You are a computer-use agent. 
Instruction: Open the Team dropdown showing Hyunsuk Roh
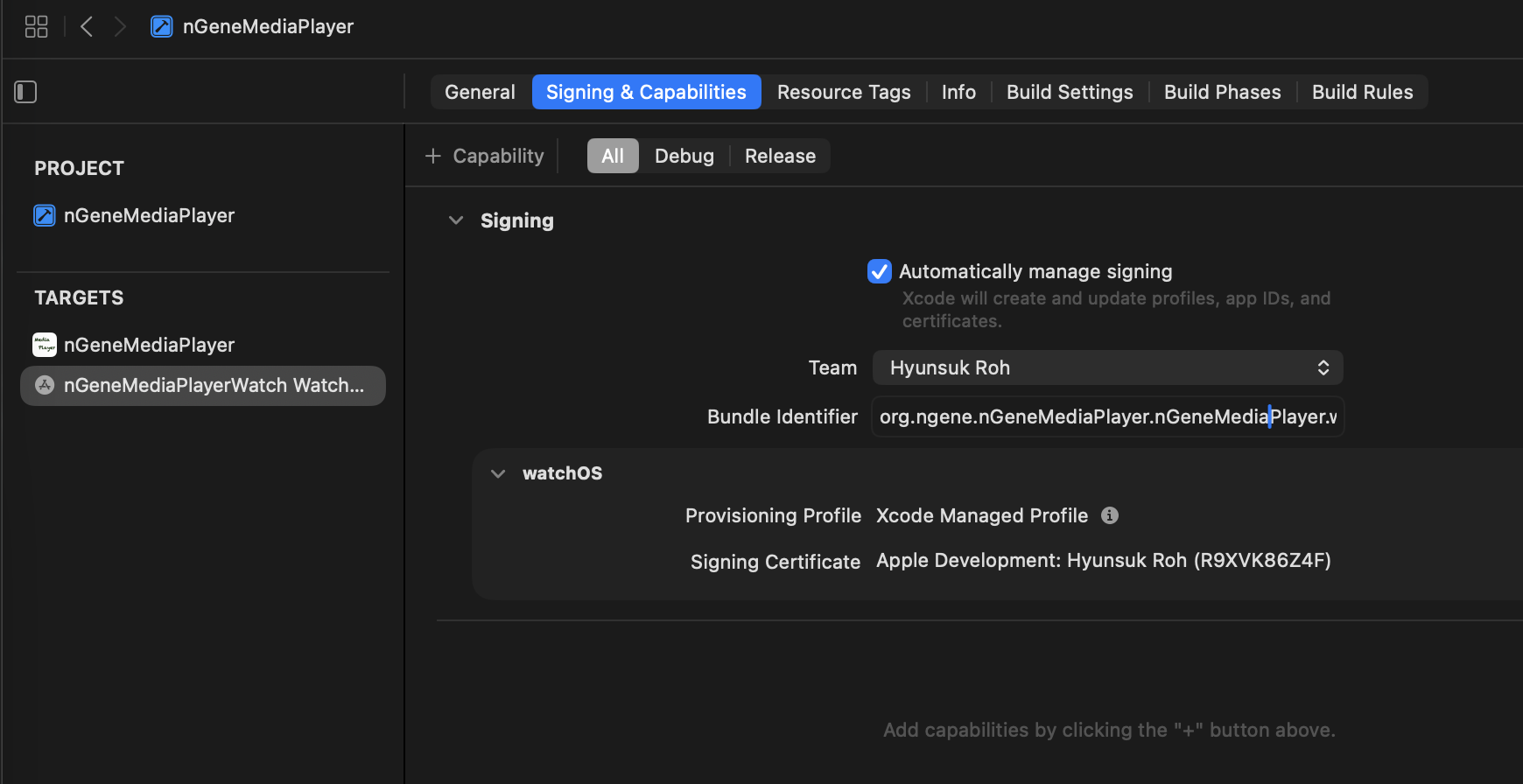pos(1107,367)
